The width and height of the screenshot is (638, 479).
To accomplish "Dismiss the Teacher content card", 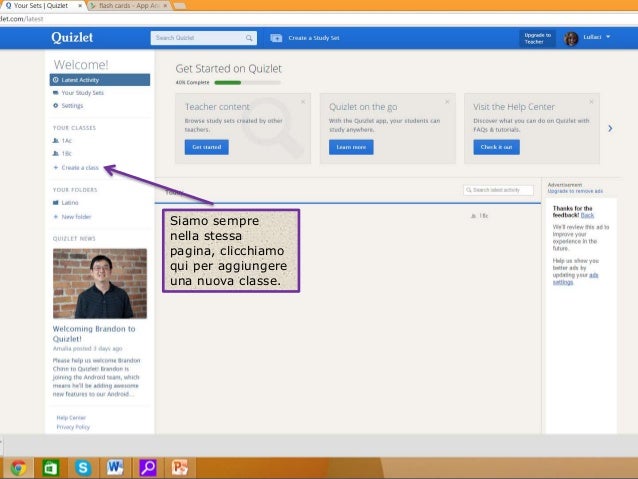I will click(x=303, y=101).
